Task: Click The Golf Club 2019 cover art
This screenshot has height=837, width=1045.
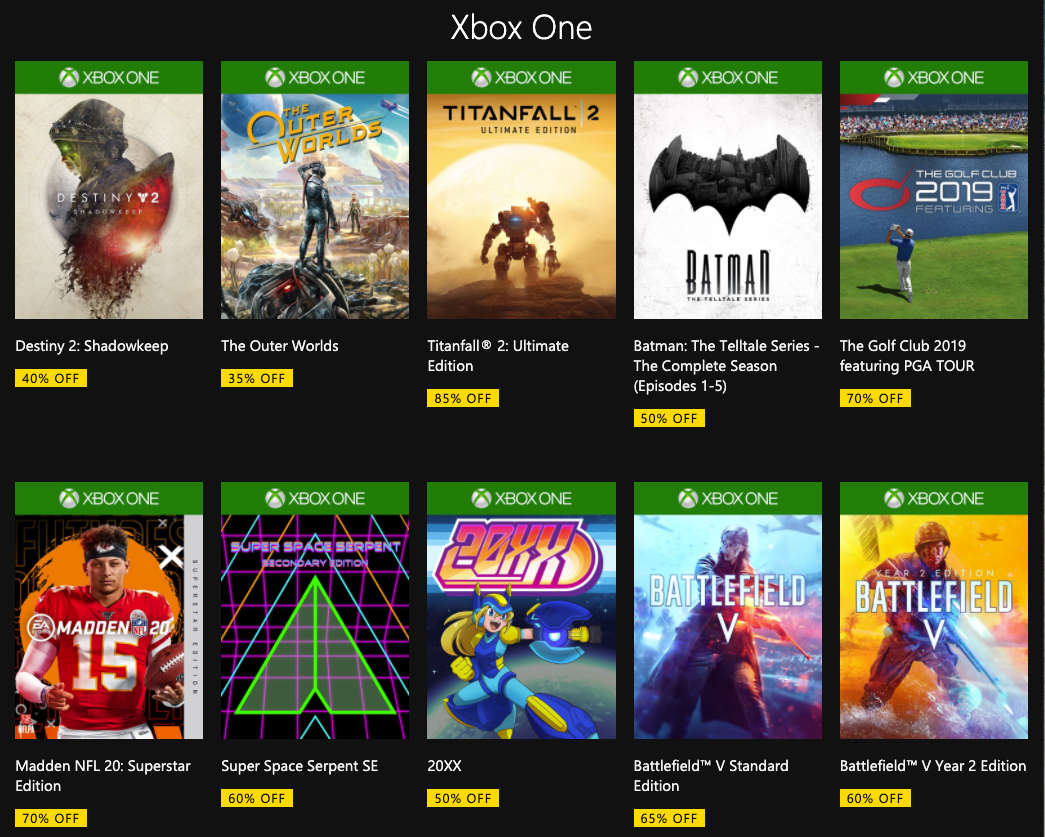Action: click(x=934, y=206)
